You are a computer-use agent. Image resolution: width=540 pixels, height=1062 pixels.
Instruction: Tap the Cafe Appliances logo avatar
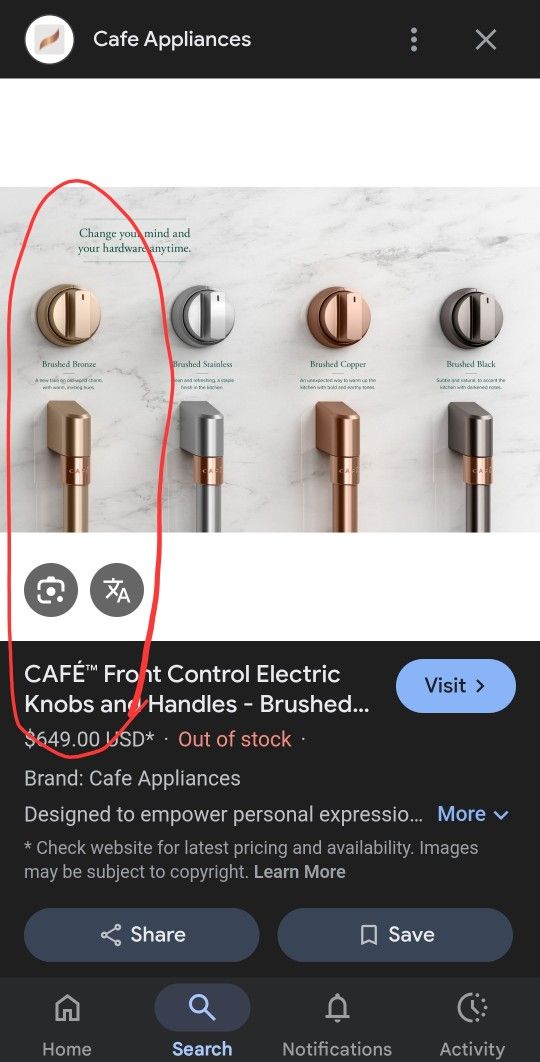pos(49,40)
